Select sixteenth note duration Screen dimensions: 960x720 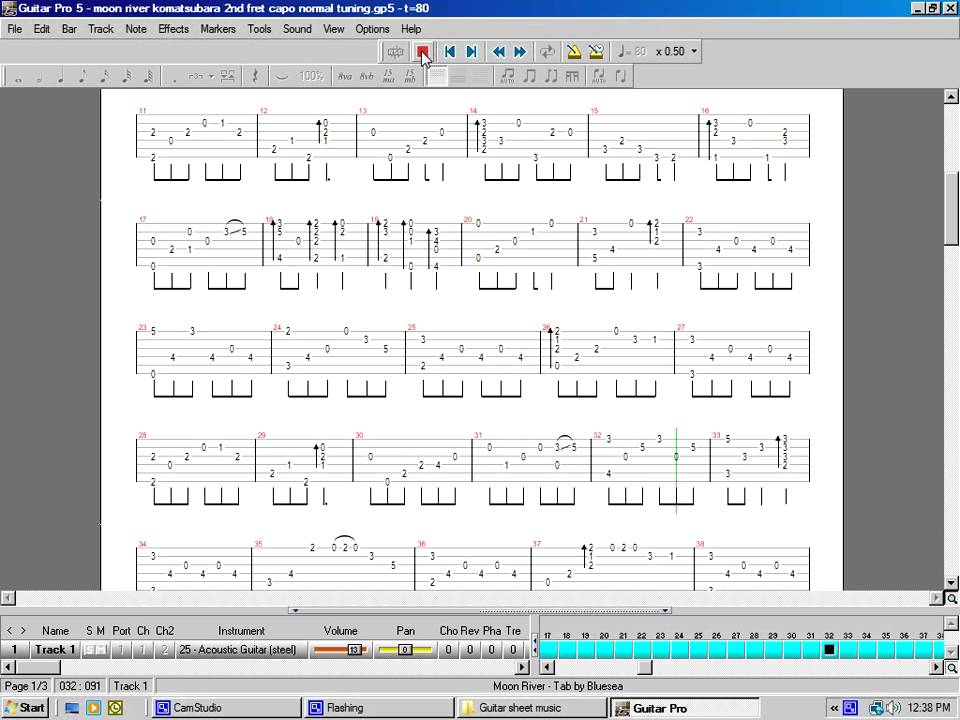click(x=105, y=77)
